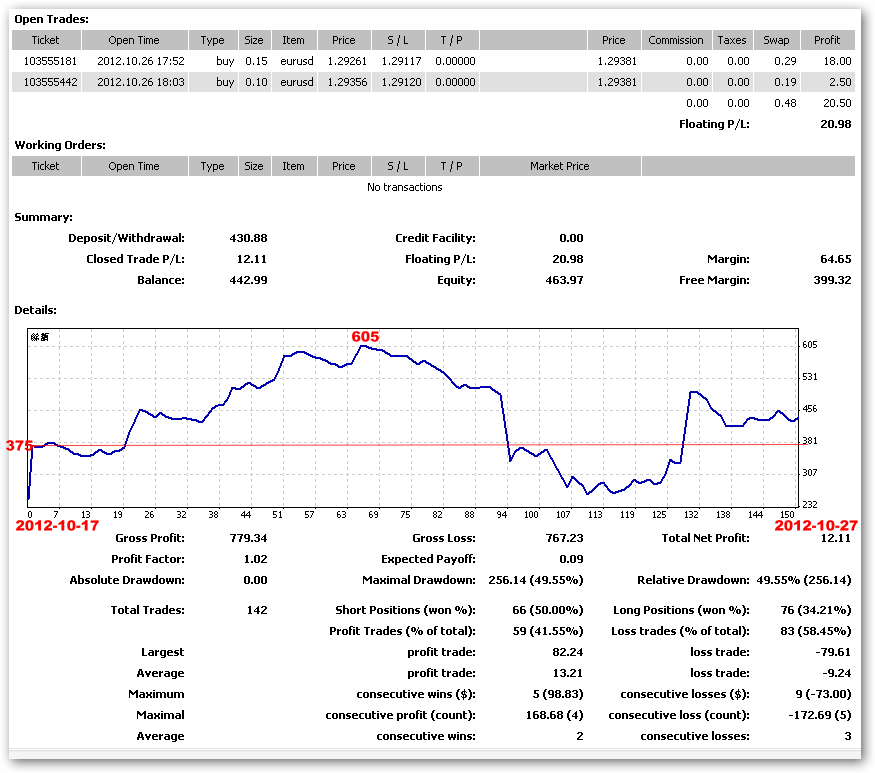Click the "Swap" column header
The image size is (875, 773).
pos(776,40)
